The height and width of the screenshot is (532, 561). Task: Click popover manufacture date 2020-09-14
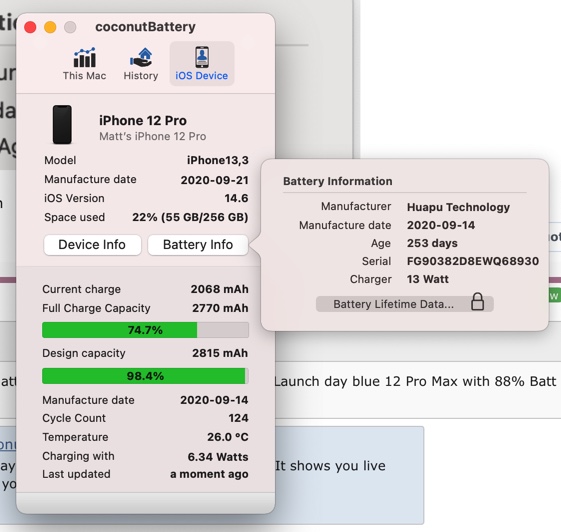[x=441, y=225]
